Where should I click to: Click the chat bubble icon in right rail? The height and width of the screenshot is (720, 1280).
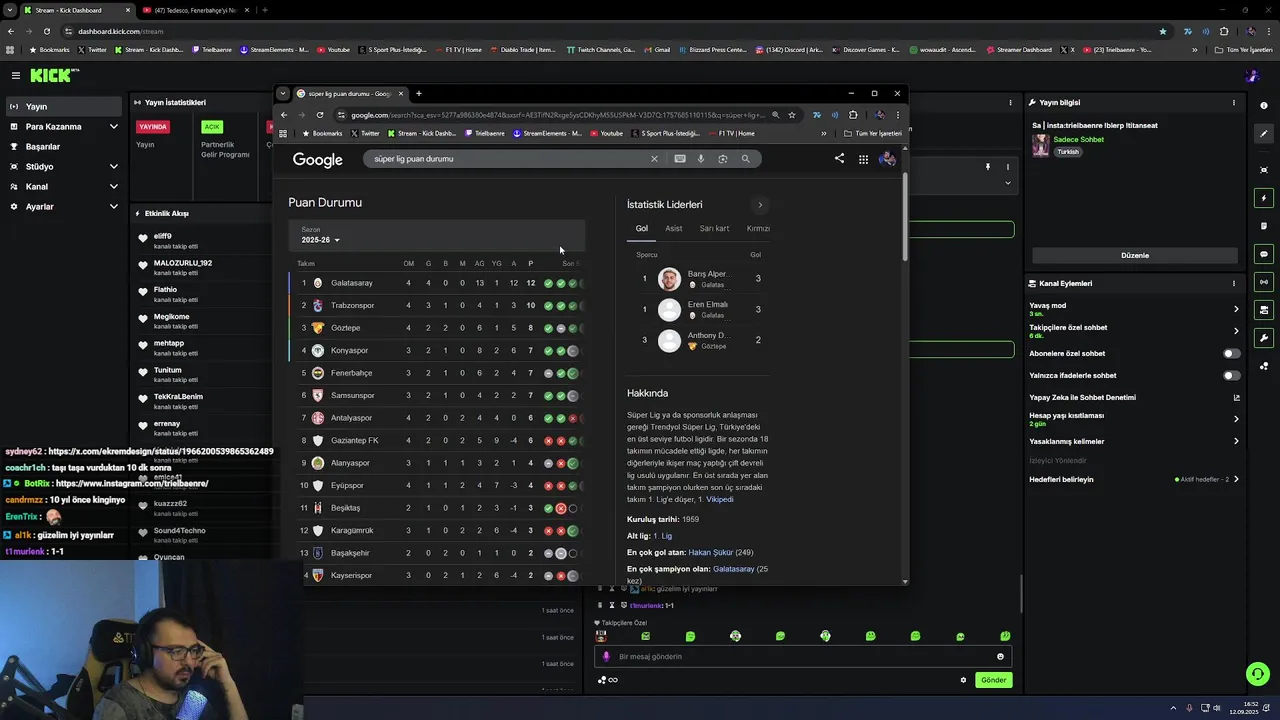(x=1264, y=254)
